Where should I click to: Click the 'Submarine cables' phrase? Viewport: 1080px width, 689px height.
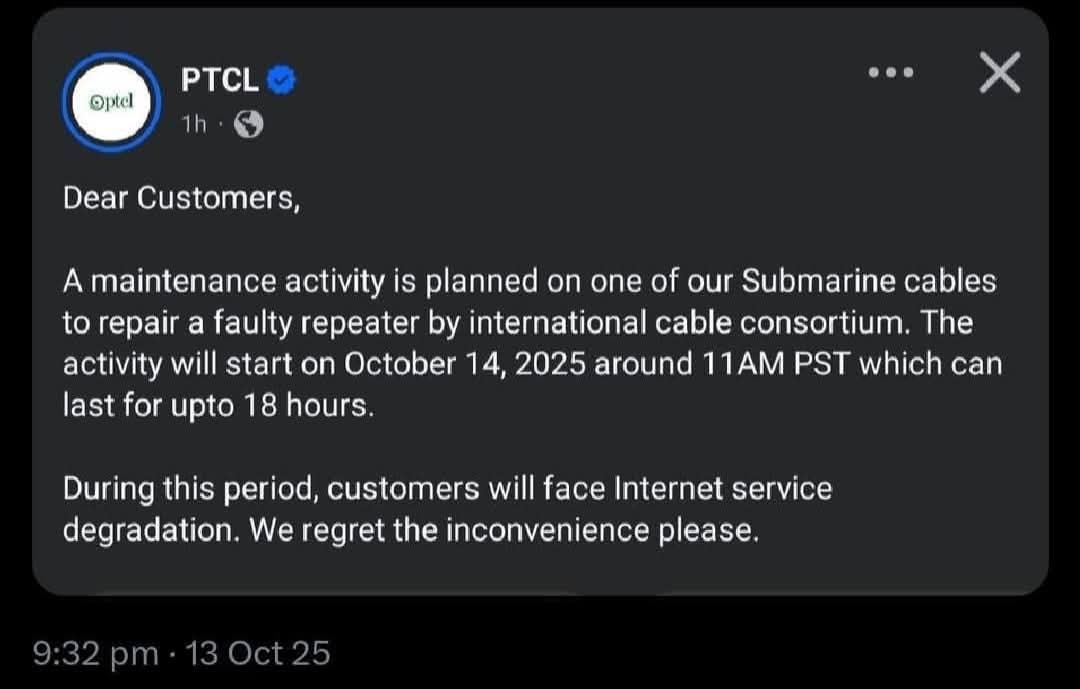click(x=869, y=282)
